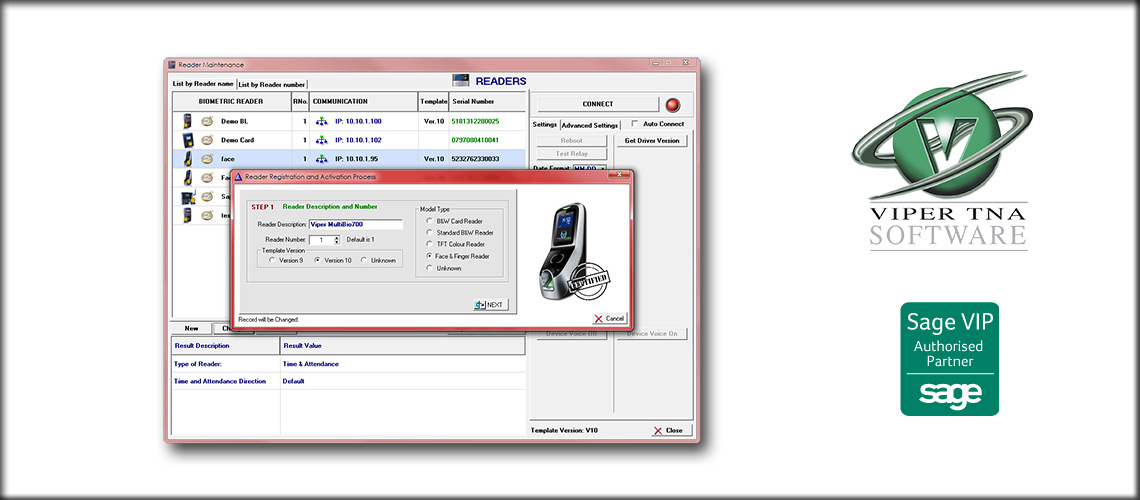Choose Face & Finger Reader model type
The image size is (1140, 500).
coord(430,257)
